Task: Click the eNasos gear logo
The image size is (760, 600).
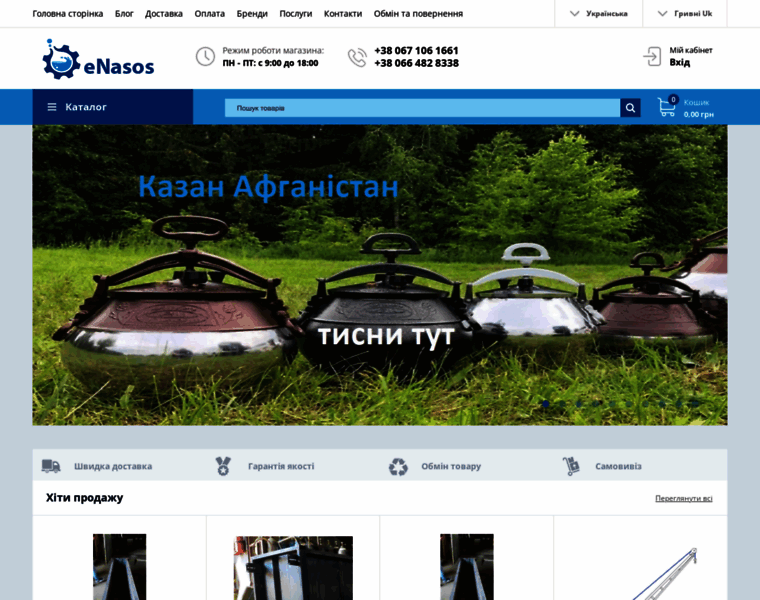Action: pyautogui.click(x=61, y=60)
